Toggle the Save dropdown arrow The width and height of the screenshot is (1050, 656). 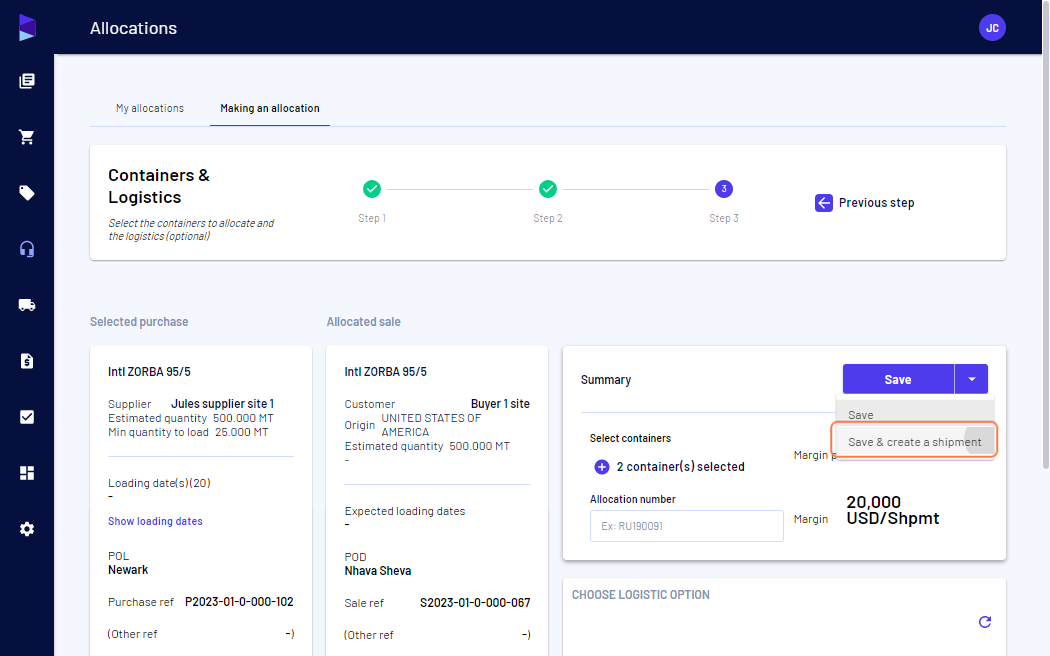point(971,380)
